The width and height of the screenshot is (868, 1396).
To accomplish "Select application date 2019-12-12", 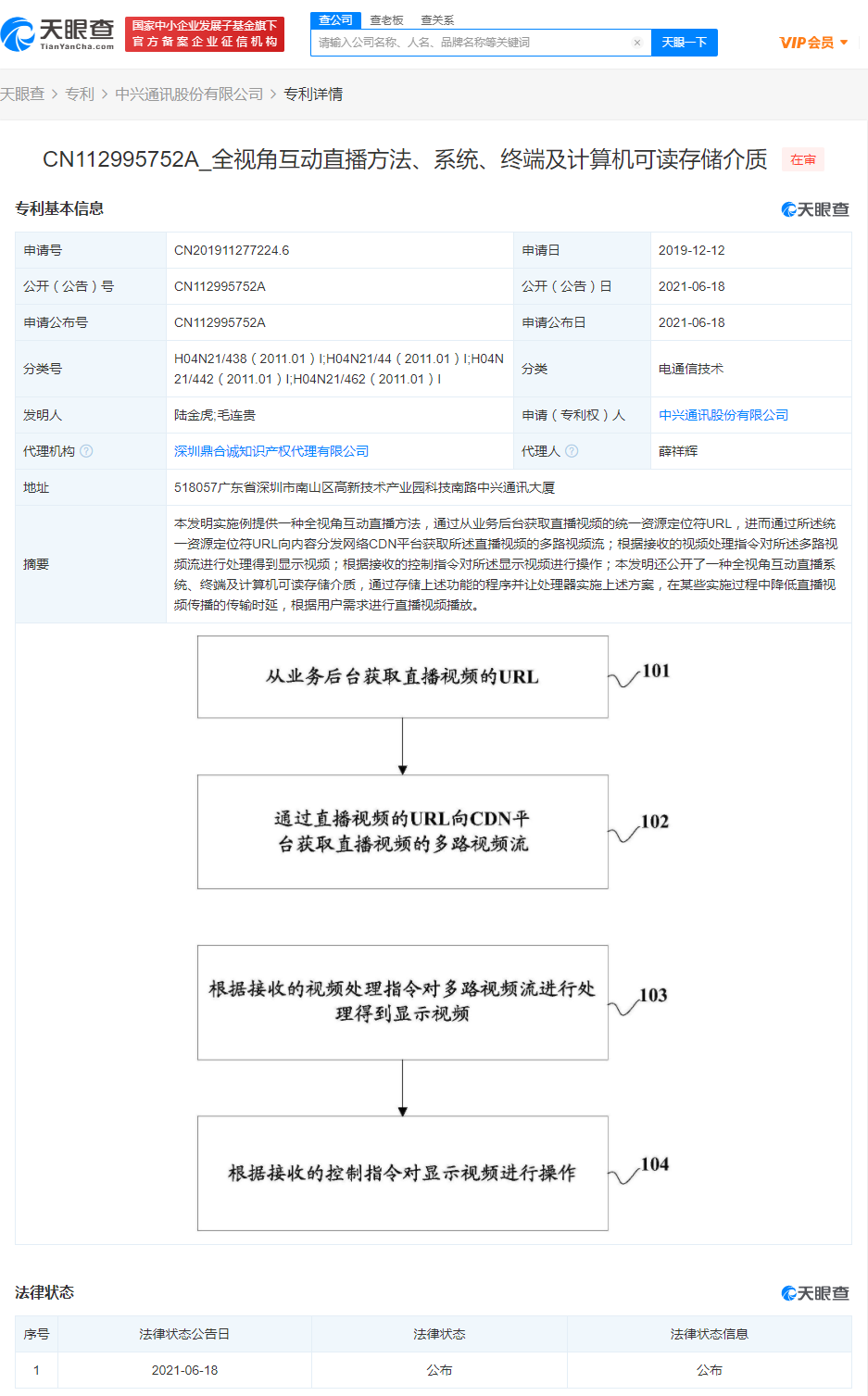I will point(692,250).
